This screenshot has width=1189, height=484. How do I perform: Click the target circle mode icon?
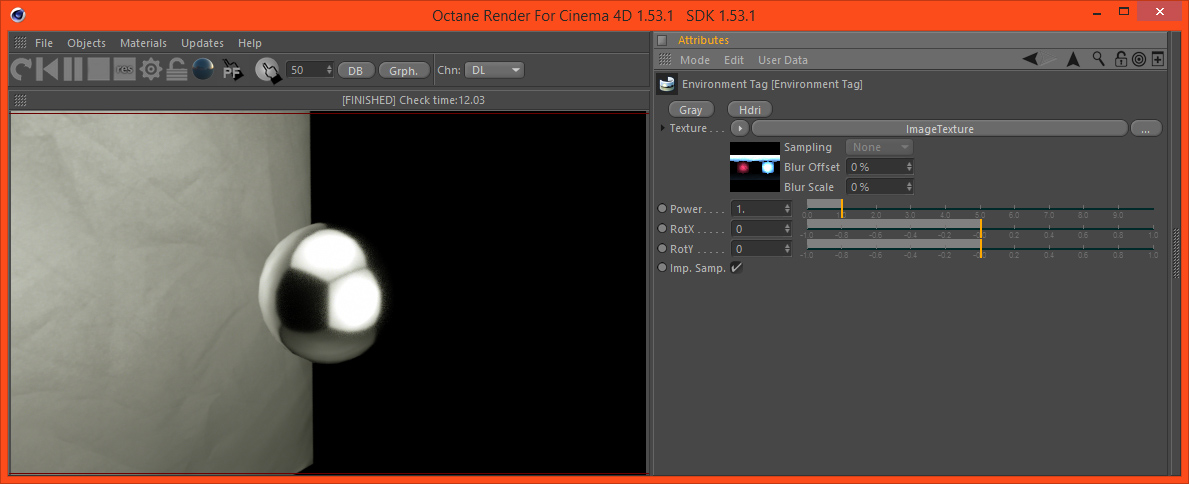pyautogui.click(x=1138, y=59)
